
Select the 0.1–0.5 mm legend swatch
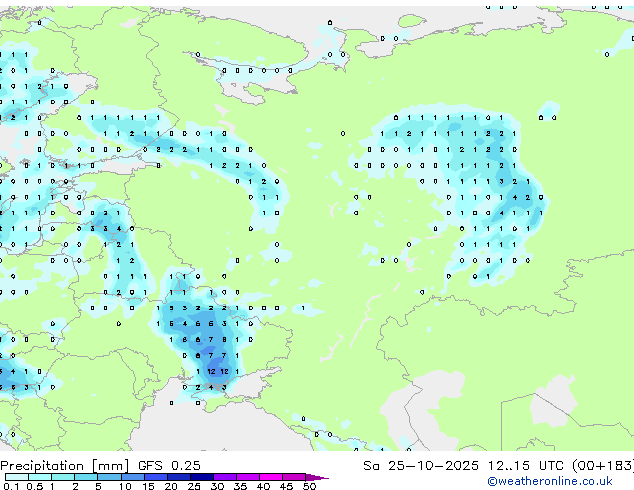tap(17, 477)
